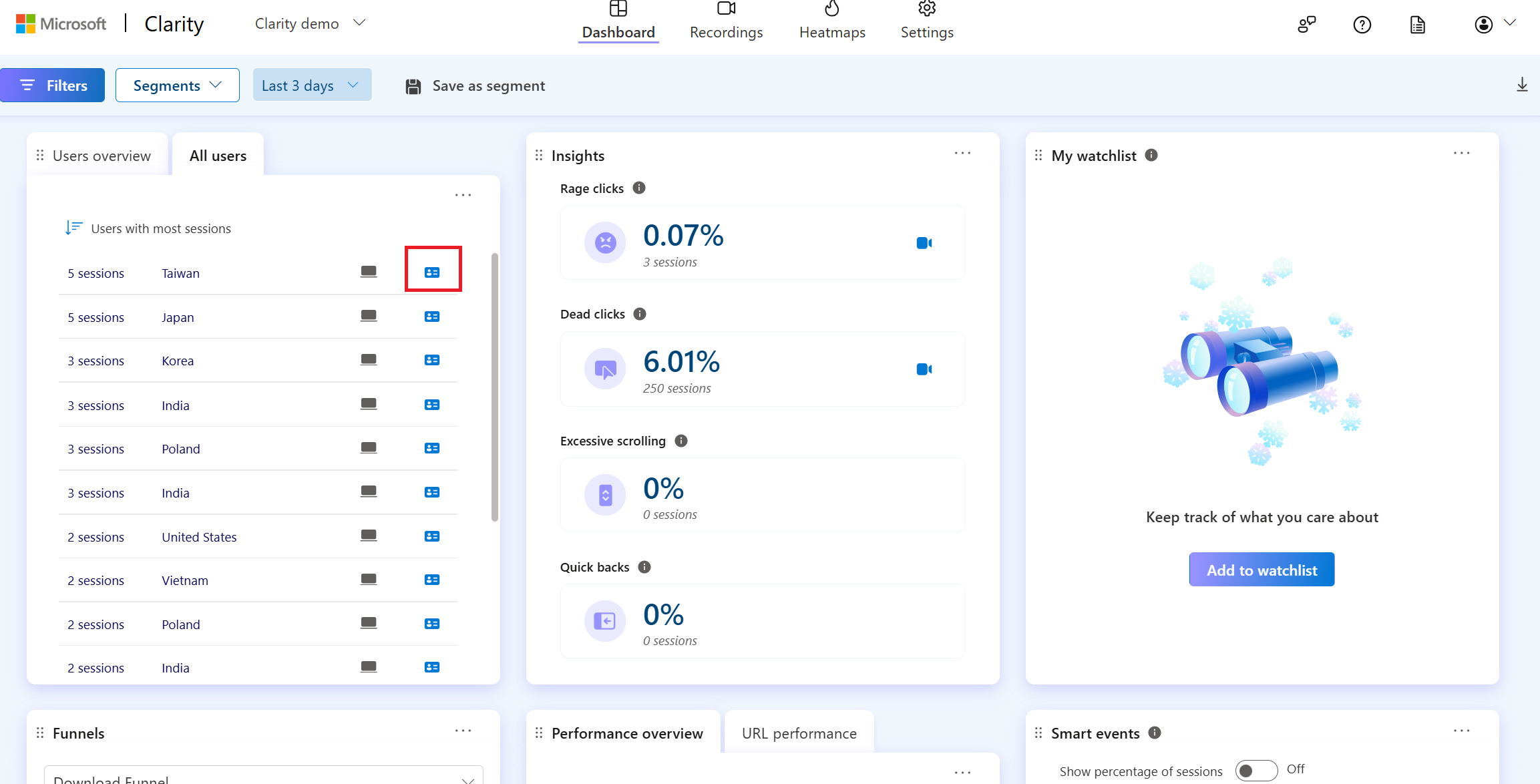
Task: Show info about Quick backs
Action: [644, 567]
